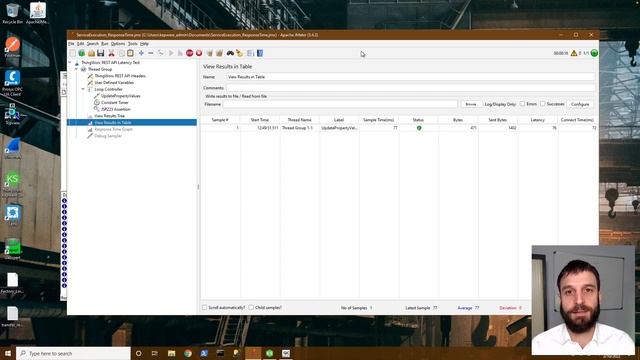Select the UpdatePropertyValues sampler
This screenshot has width=640, height=360.
(x=120, y=96)
